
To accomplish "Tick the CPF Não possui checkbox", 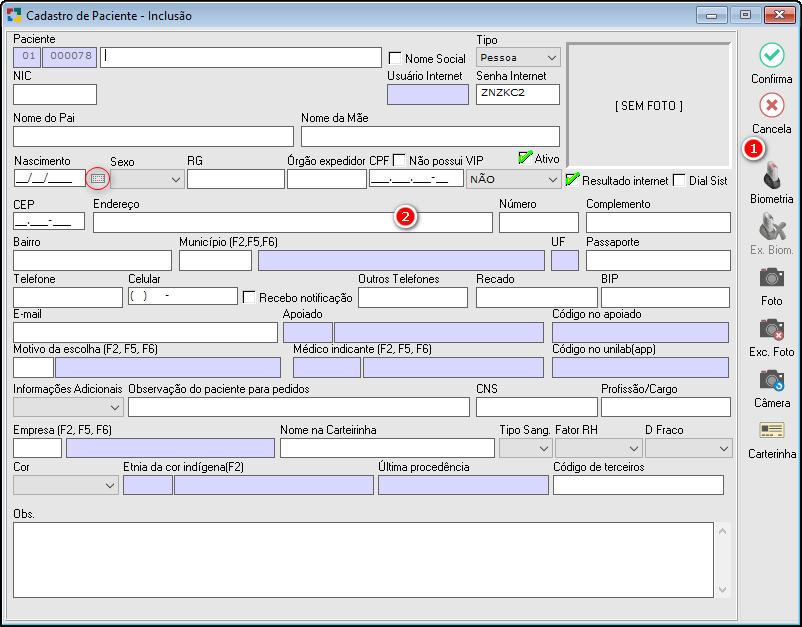I will point(399,161).
